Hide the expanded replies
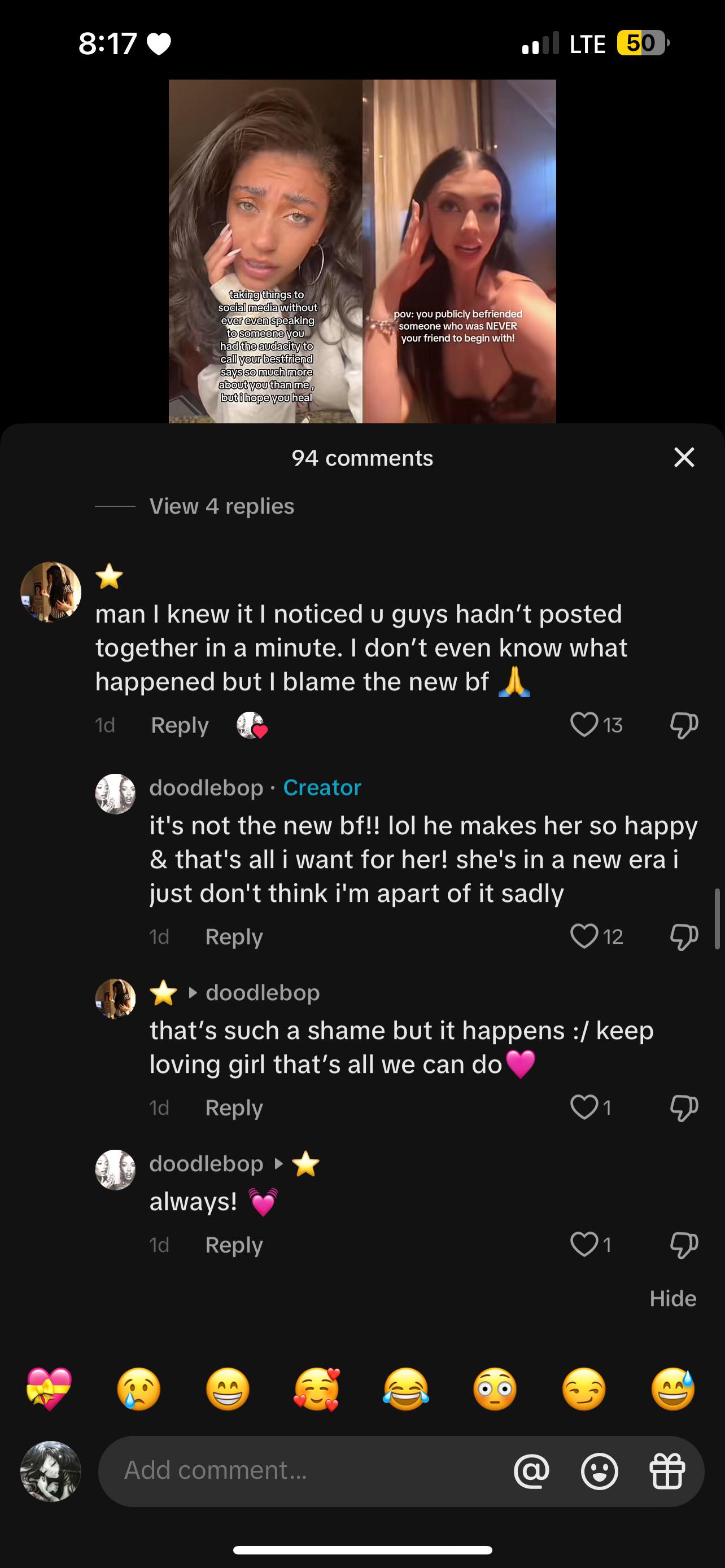725x1568 pixels. pyautogui.click(x=672, y=1298)
